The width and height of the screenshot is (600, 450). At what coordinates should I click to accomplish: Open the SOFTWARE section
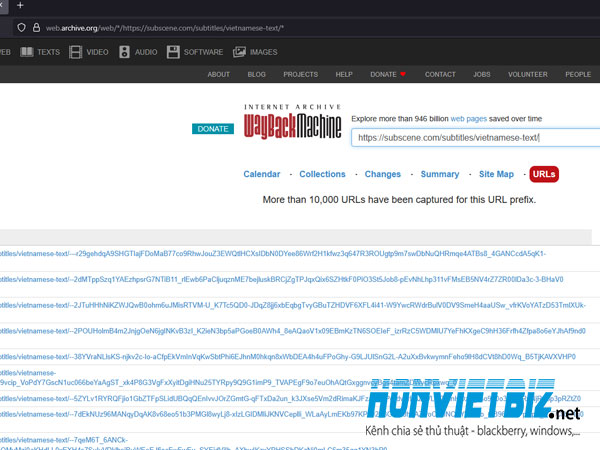point(203,52)
